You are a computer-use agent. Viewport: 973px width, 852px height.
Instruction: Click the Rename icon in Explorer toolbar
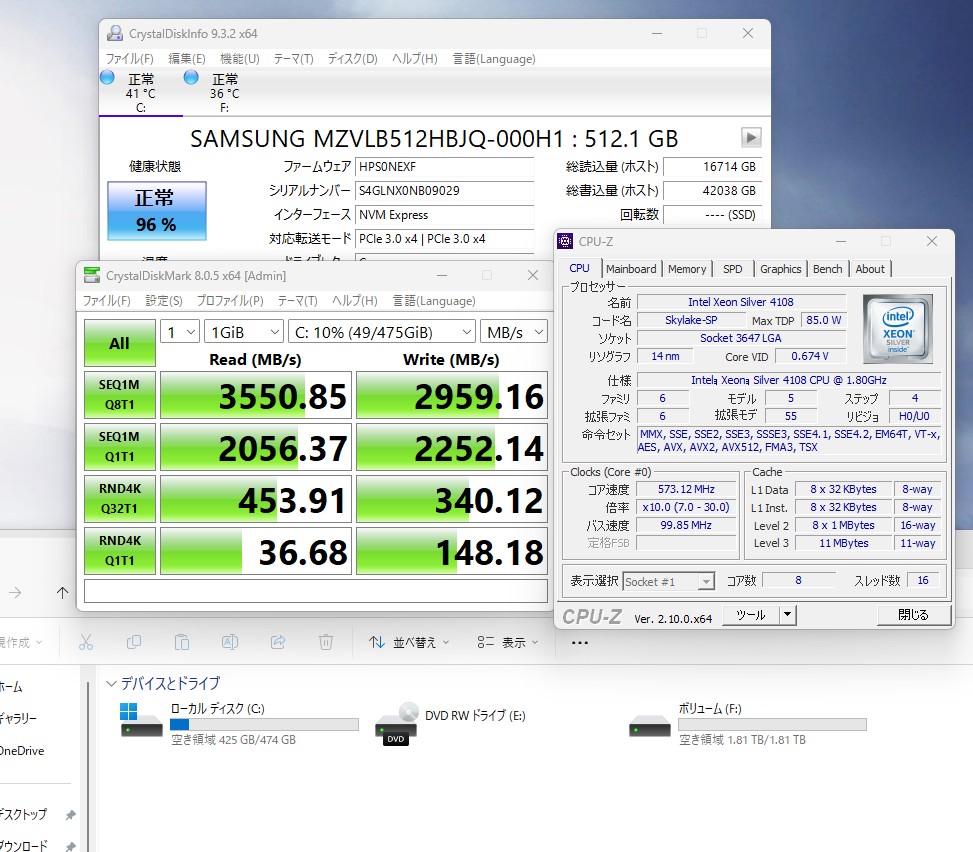coord(230,642)
